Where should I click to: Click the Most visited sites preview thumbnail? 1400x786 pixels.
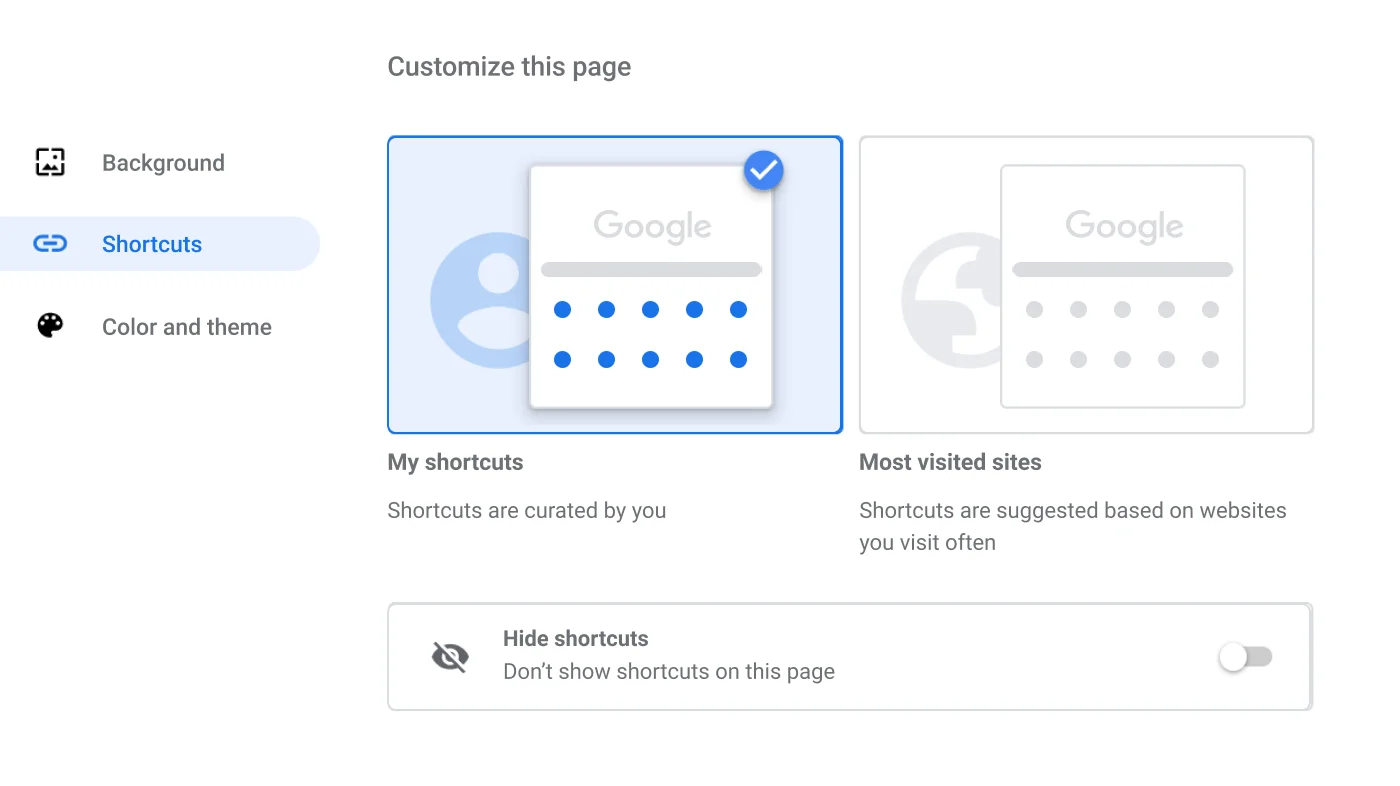[x=1086, y=284]
